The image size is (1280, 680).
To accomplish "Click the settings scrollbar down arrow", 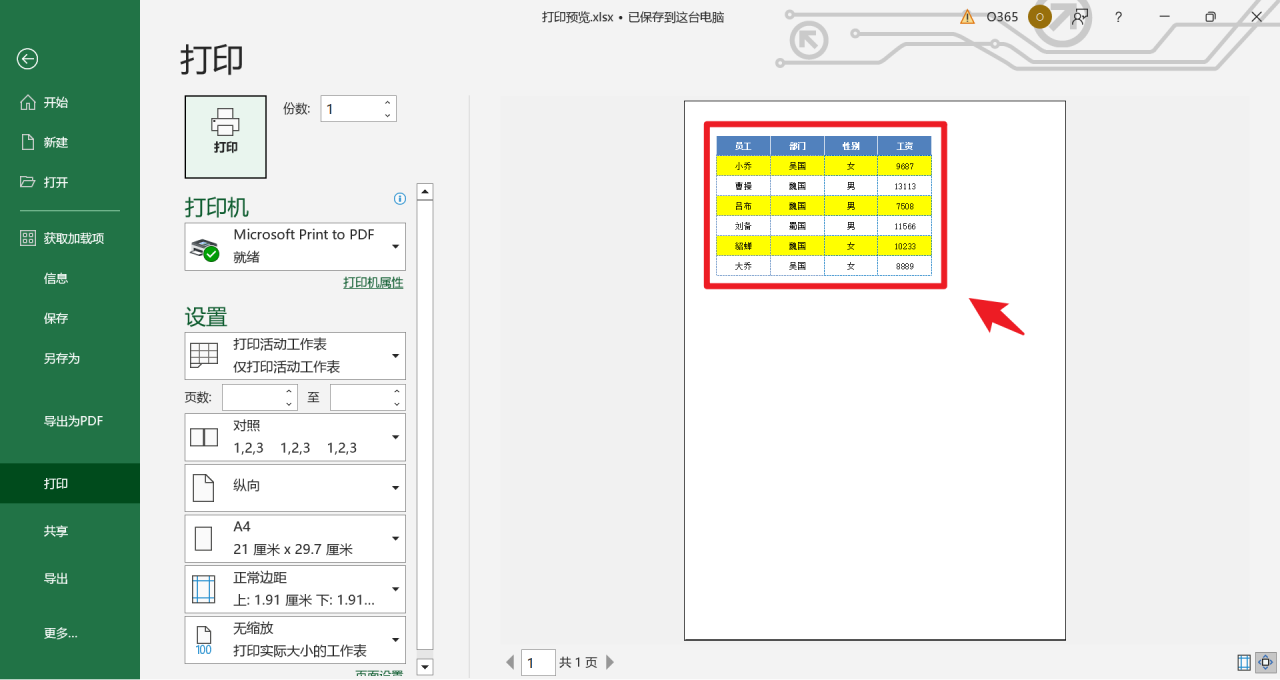I will (x=425, y=666).
